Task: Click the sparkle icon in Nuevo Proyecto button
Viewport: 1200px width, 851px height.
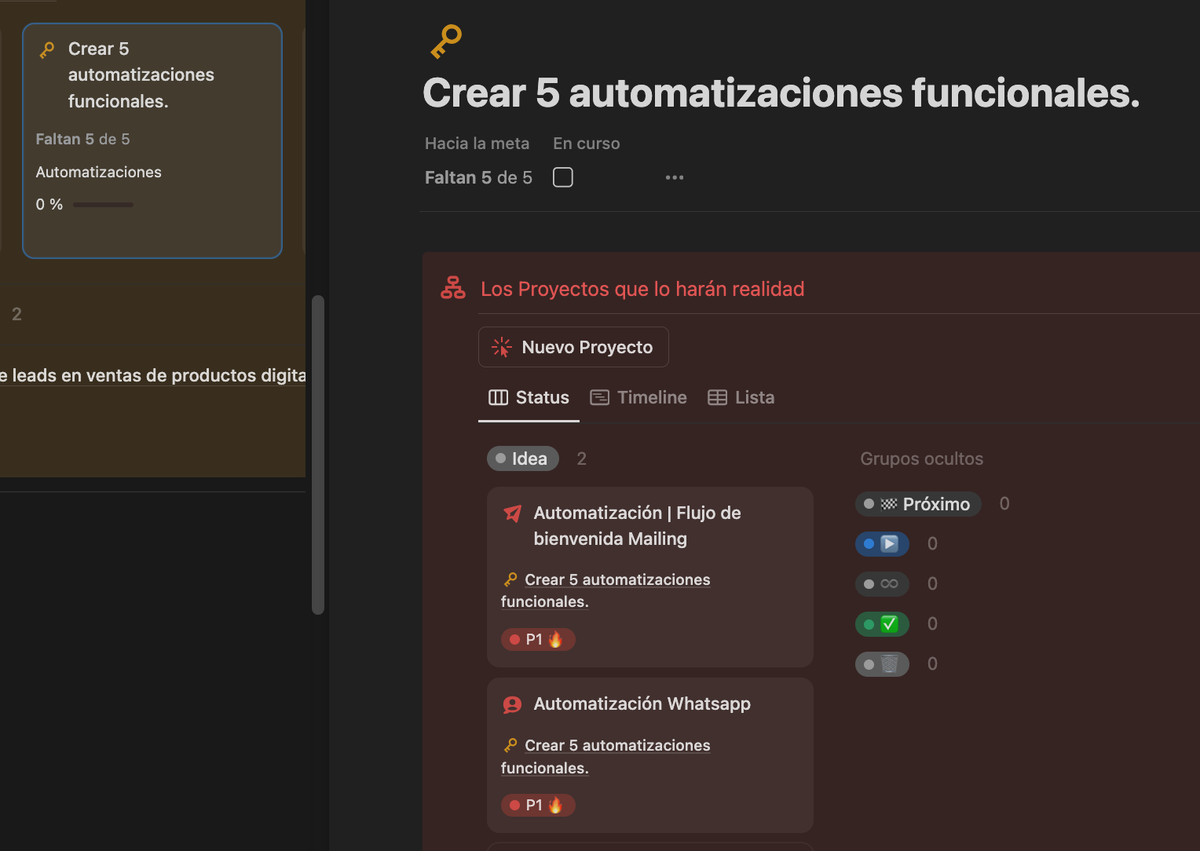Action: [x=501, y=347]
